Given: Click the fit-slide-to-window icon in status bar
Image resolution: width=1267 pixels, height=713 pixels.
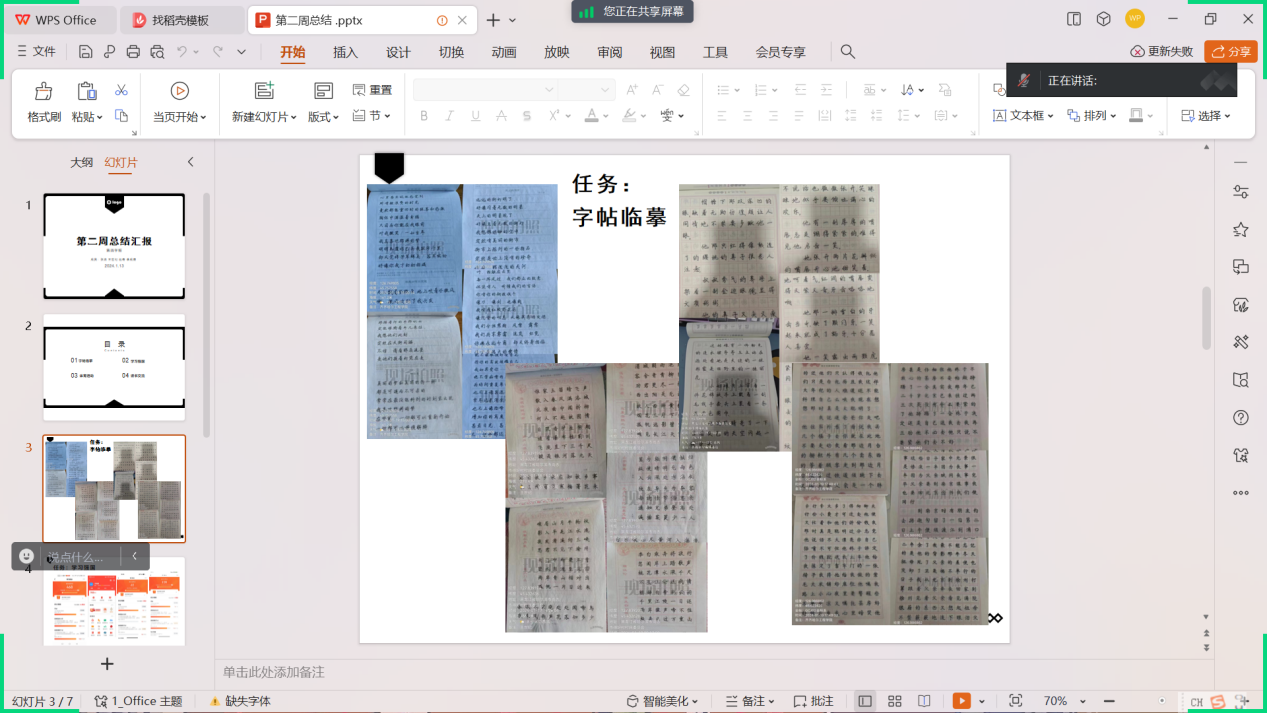Looking at the screenshot, I should (x=1016, y=701).
